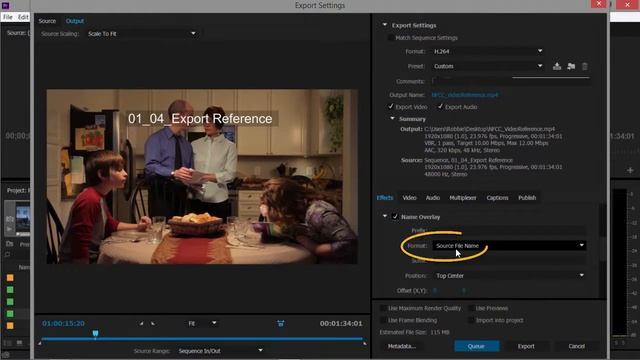Screen dimensions: 640x360
Task: Open the Position Top Center dropdown
Action: click(509, 276)
